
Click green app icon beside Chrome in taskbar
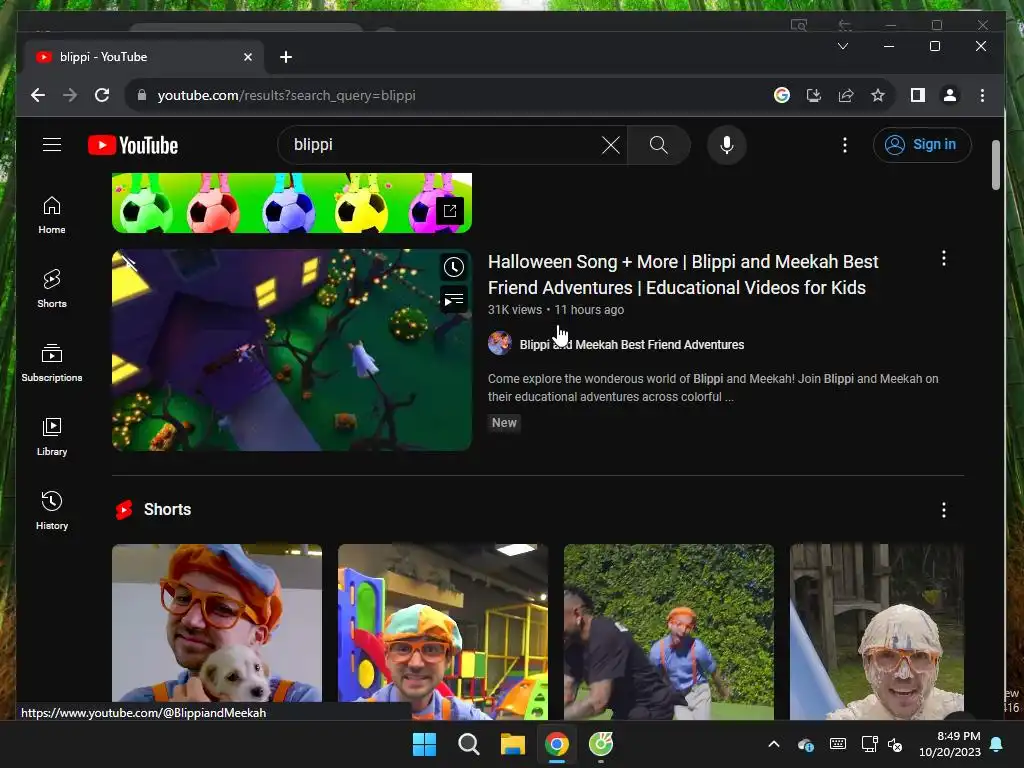601,744
